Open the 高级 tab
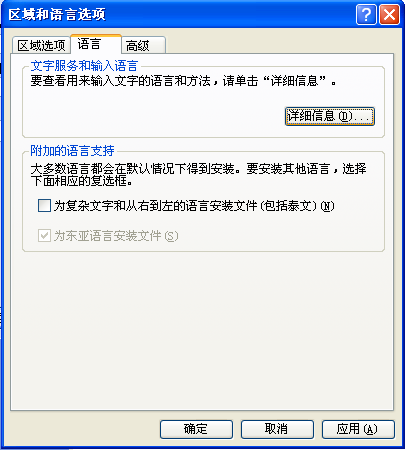This screenshot has width=407, height=450. (143, 45)
